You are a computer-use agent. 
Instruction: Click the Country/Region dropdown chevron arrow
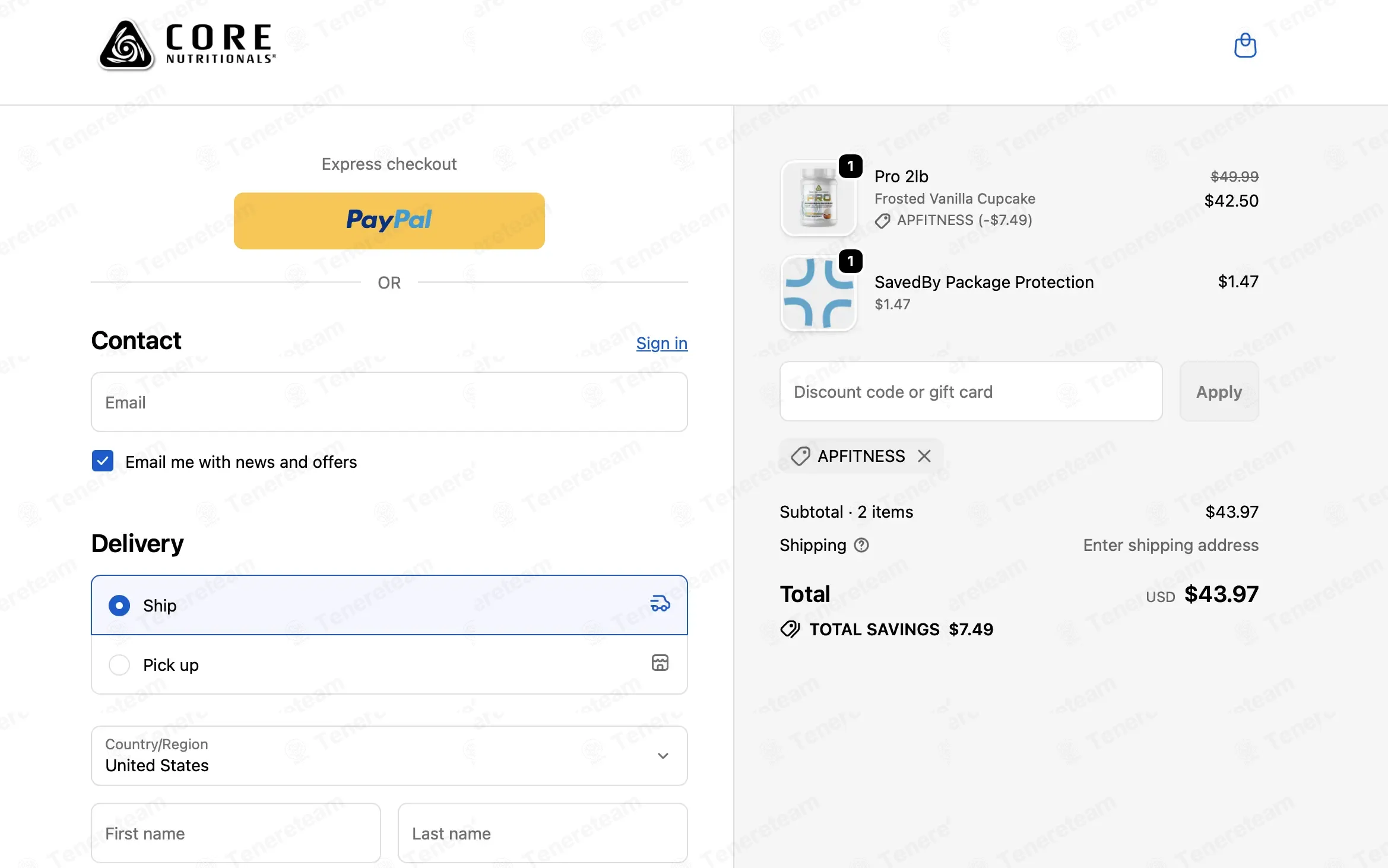point(663,756)
